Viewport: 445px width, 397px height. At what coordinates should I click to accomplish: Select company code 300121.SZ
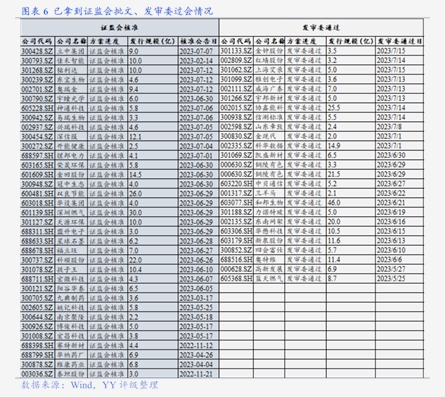37,289
